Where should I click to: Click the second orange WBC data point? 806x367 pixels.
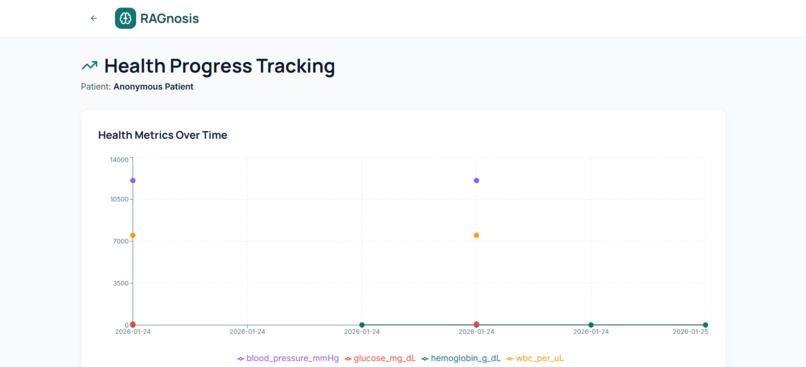pyautogui.click(x=477, y=235)
